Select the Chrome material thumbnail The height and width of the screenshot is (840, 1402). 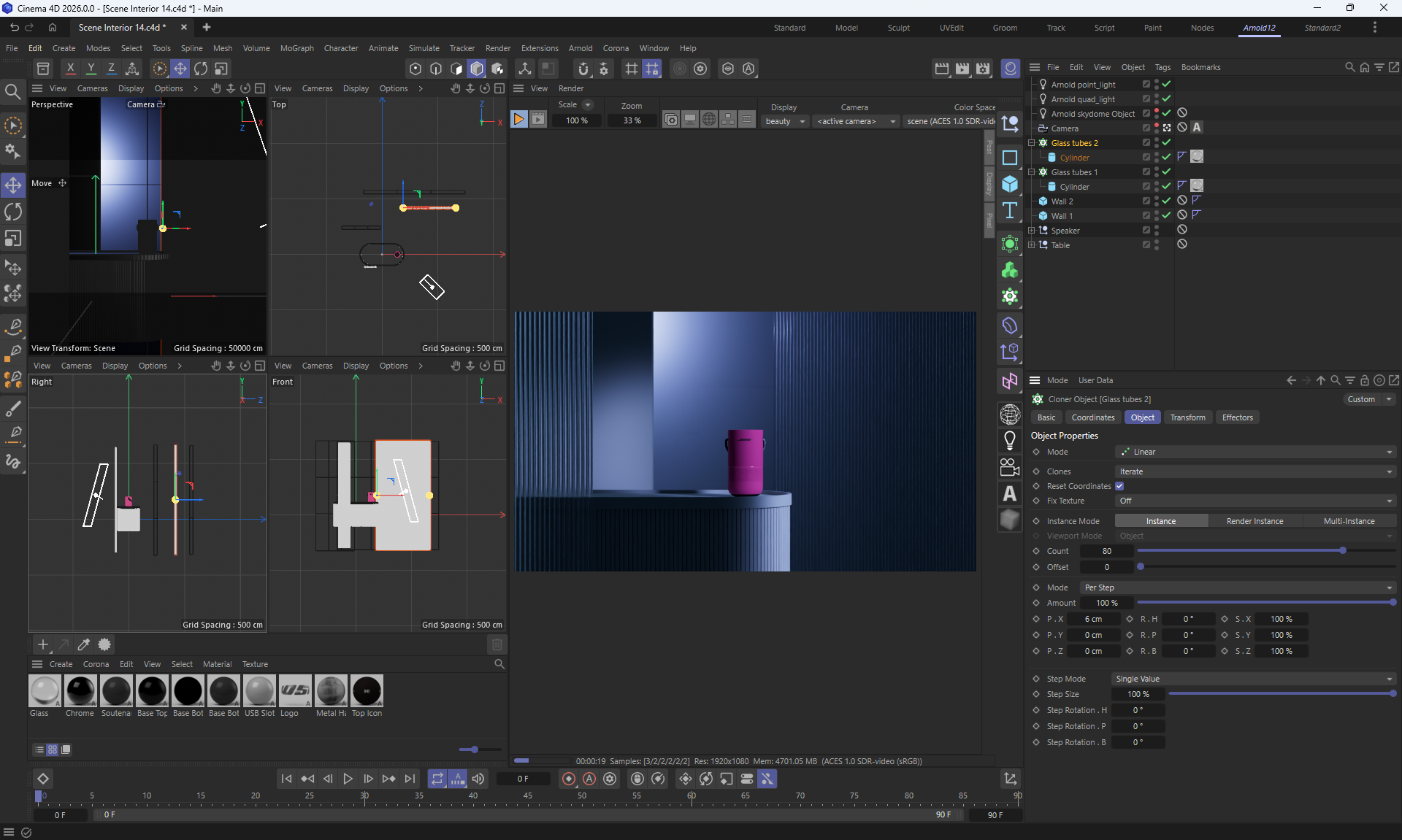pos(80,691)
